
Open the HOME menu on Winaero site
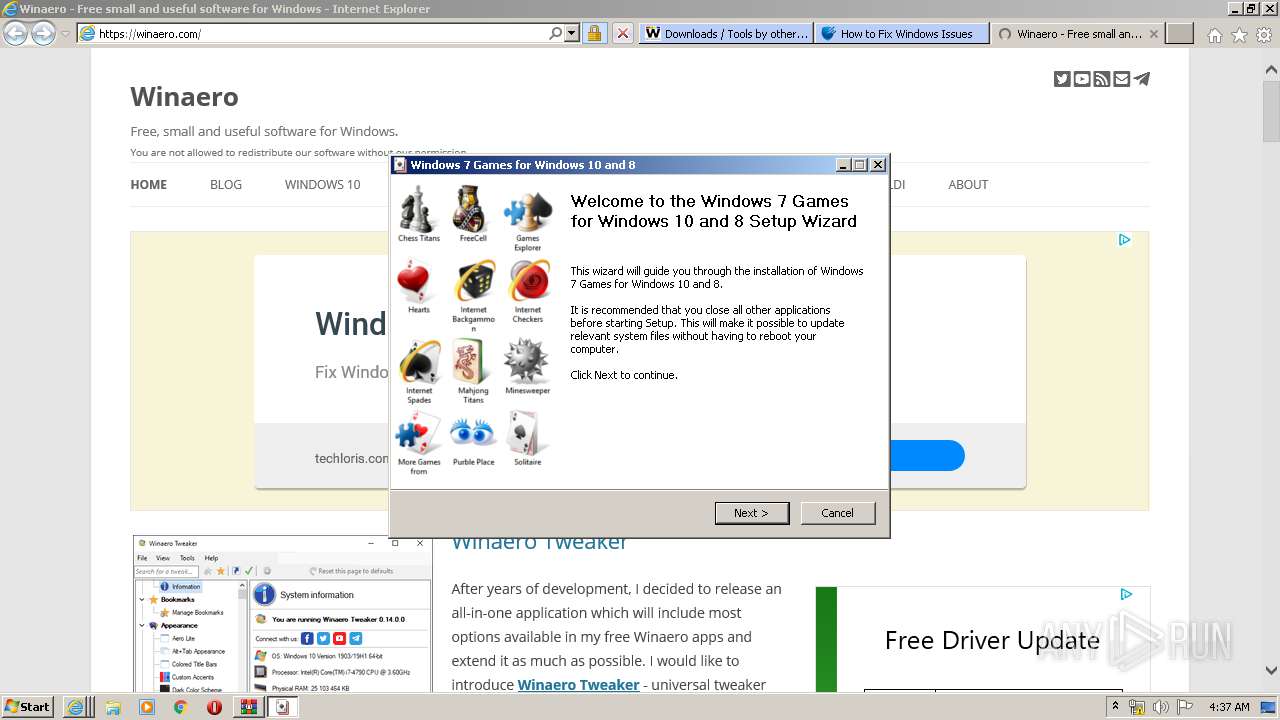pyautogui.click(x=149, y=184)
